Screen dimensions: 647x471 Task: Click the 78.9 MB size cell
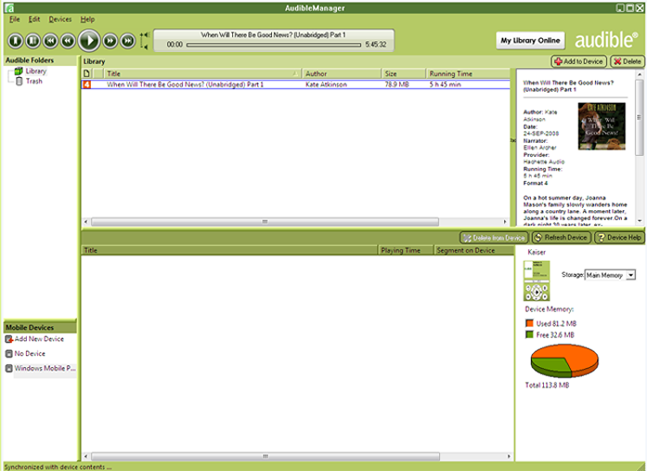tap(397, 84)
